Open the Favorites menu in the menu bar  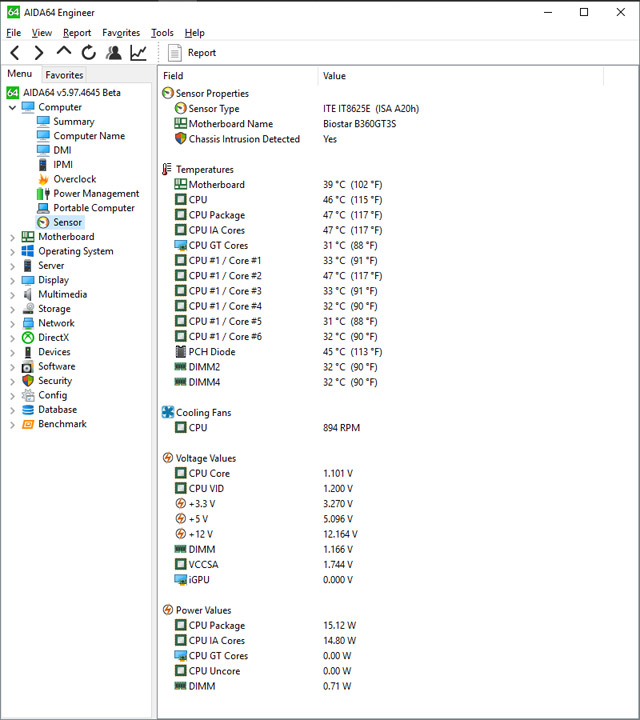pyautogui.click(x=121, y=33)
